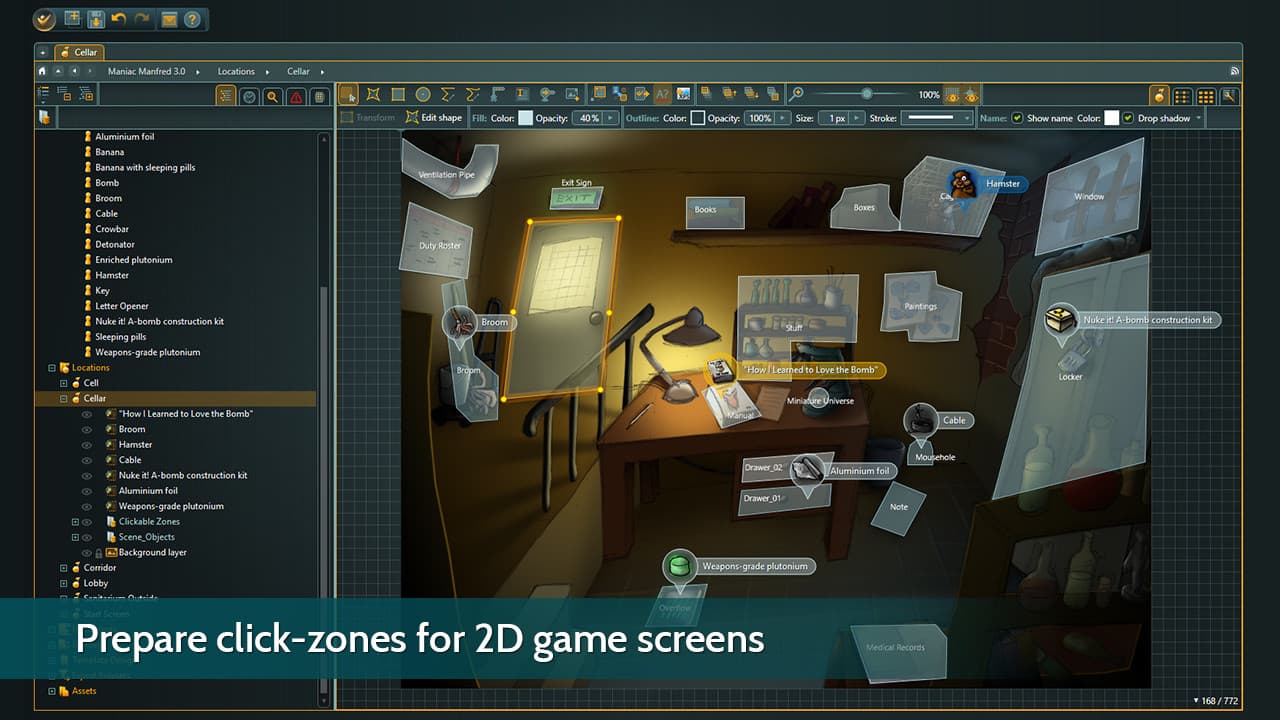Click the zoom level slider handle
The image size is (1280, 720).
click(866, 94)
